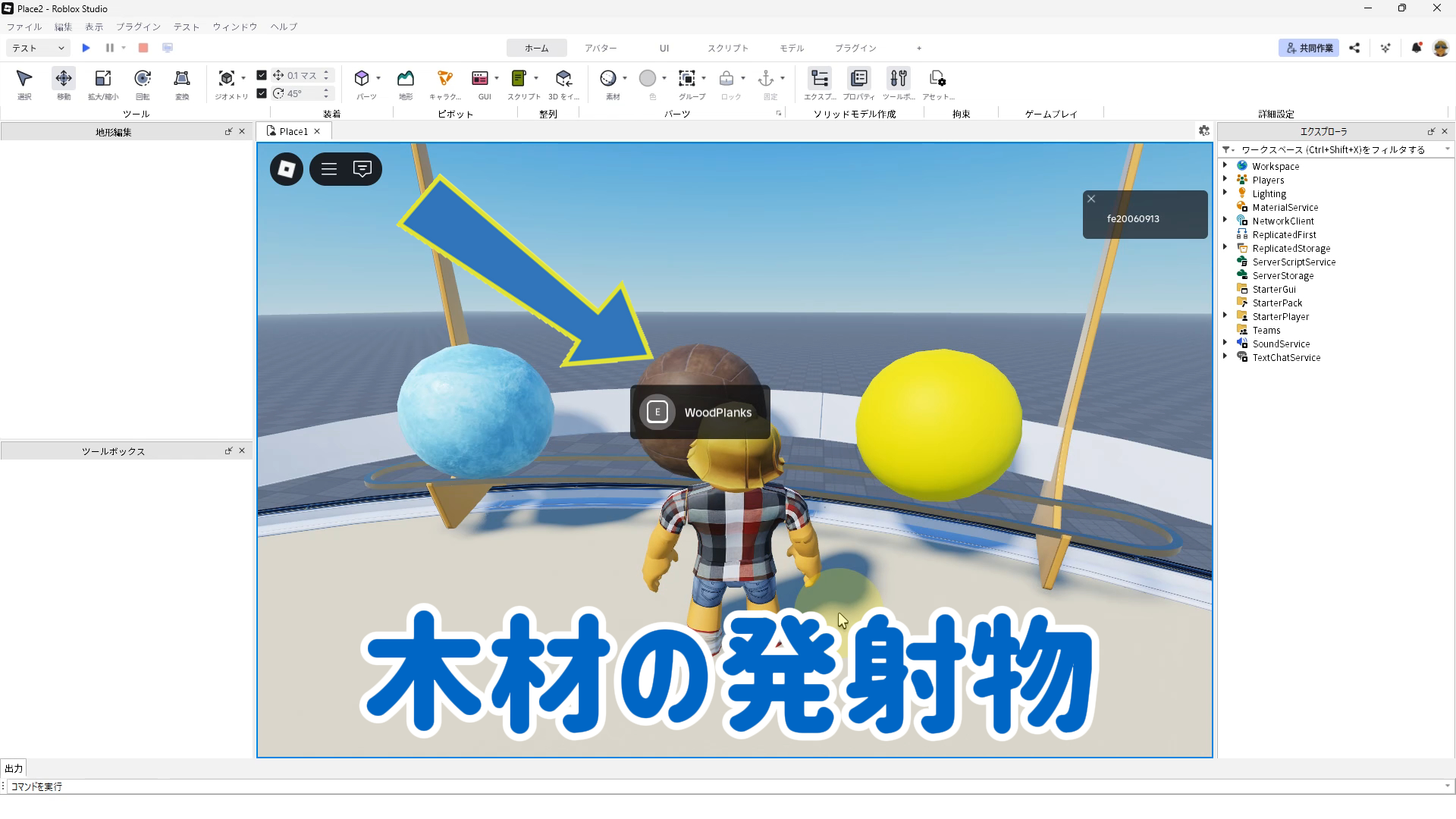The image size is (1456, 819).
Task: Open the ツールボックス (Toolbox) toolbar icon
Action: [899, 79]
